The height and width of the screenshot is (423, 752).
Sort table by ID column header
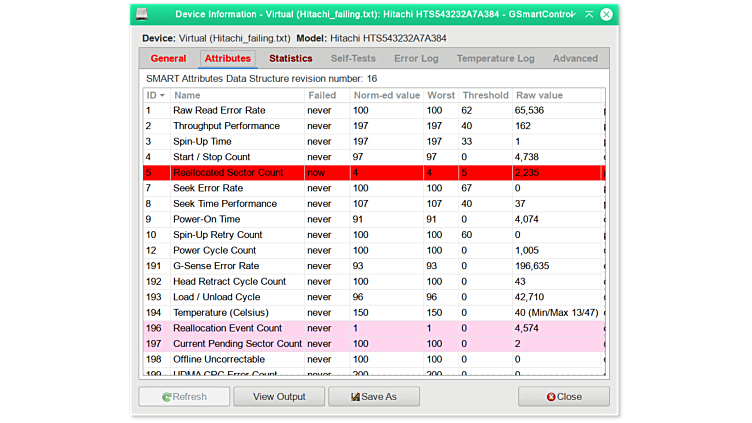[156, 95]
